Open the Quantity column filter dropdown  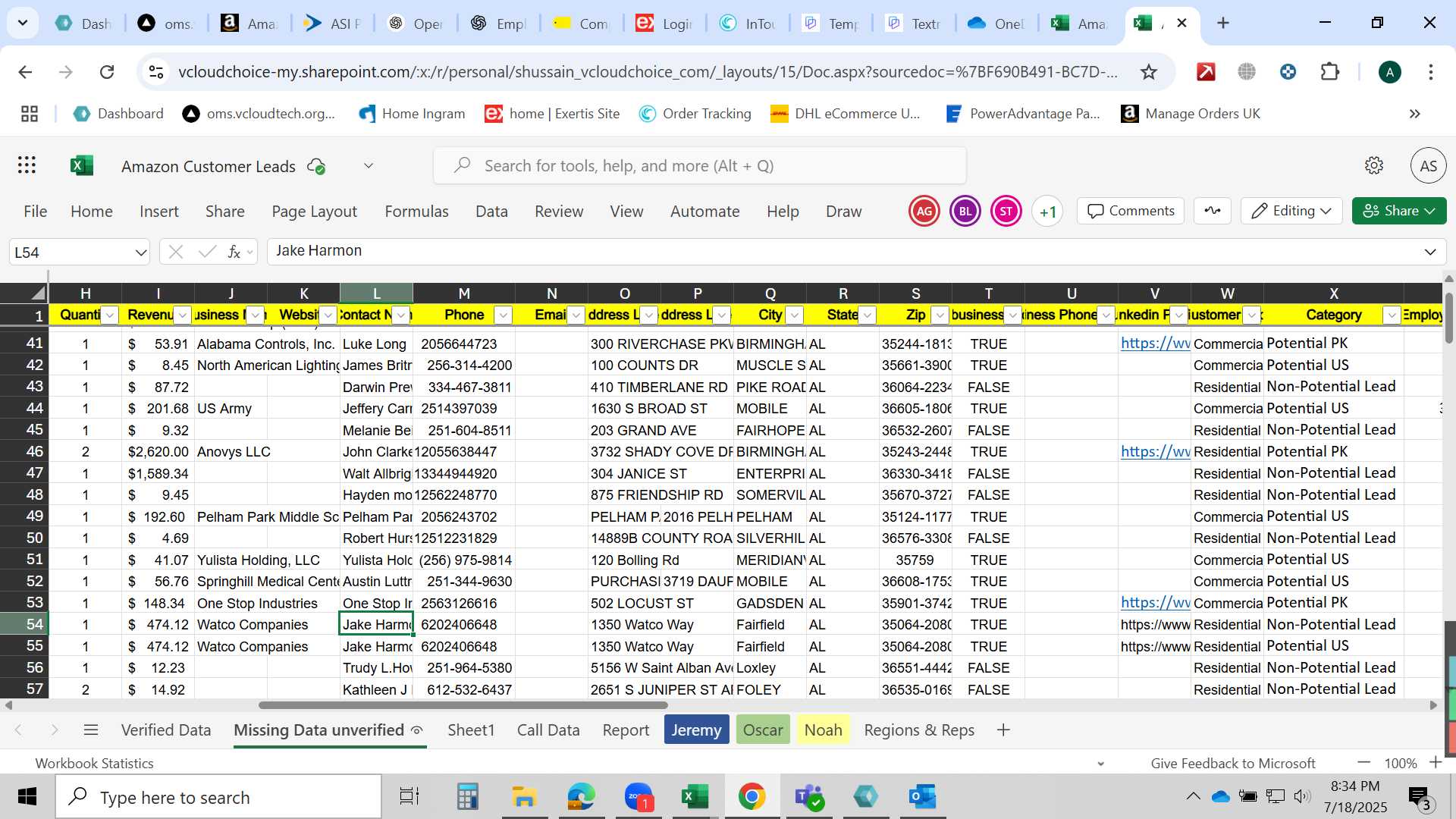click(x=110, y=315)
